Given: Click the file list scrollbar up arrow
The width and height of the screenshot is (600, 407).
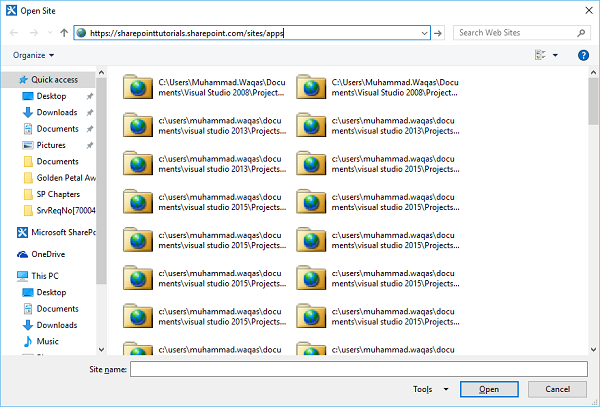Looking at the screenshot, I should pos(593,72).
